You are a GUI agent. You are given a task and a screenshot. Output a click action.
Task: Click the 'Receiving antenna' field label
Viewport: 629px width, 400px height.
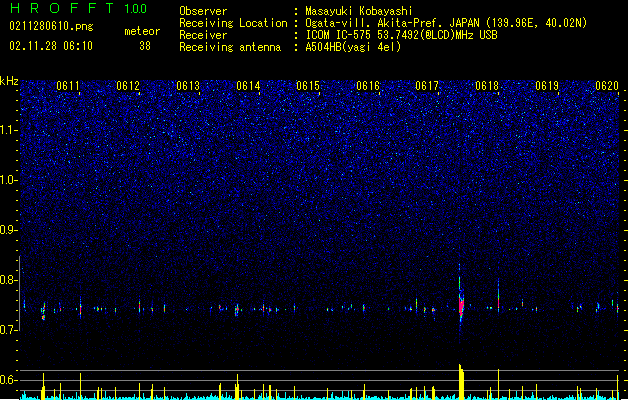(230, 47)
